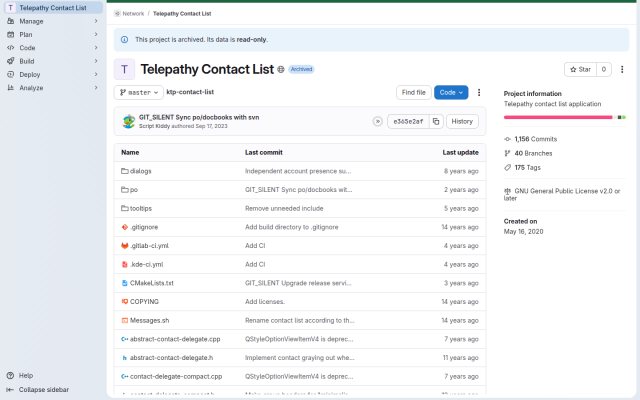Viewport: 640px width, 400px height.
Task: Open commit History button
Action: click(x=462, y=121)
